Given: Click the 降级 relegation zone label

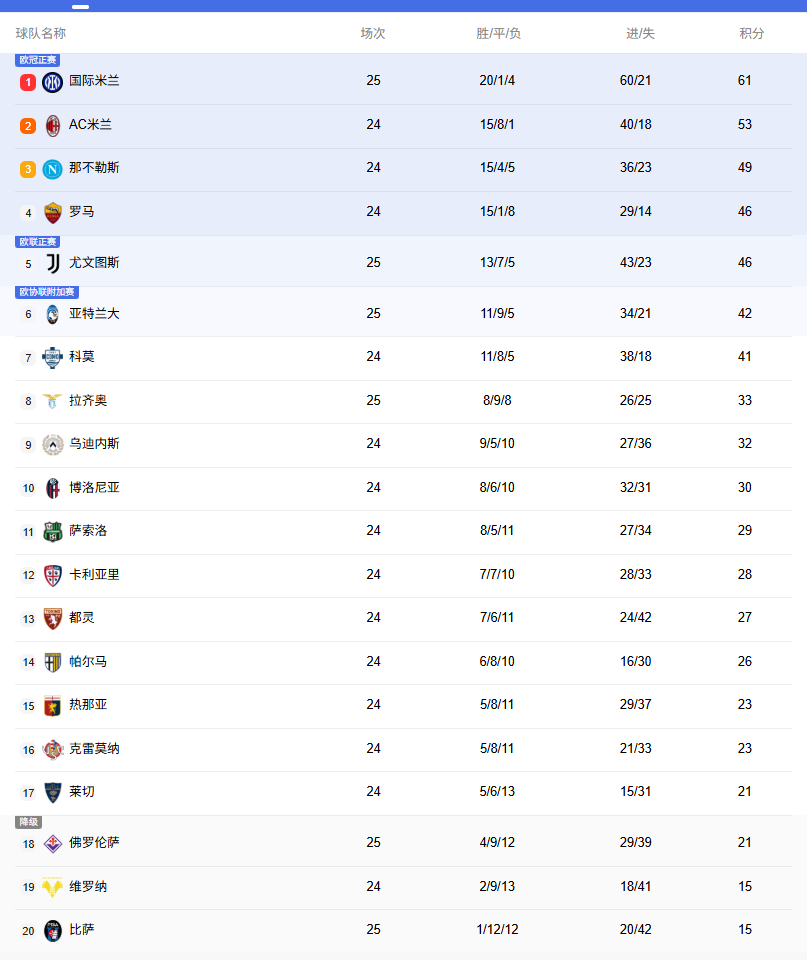Looking at the screenshot, I should (29, 822).
